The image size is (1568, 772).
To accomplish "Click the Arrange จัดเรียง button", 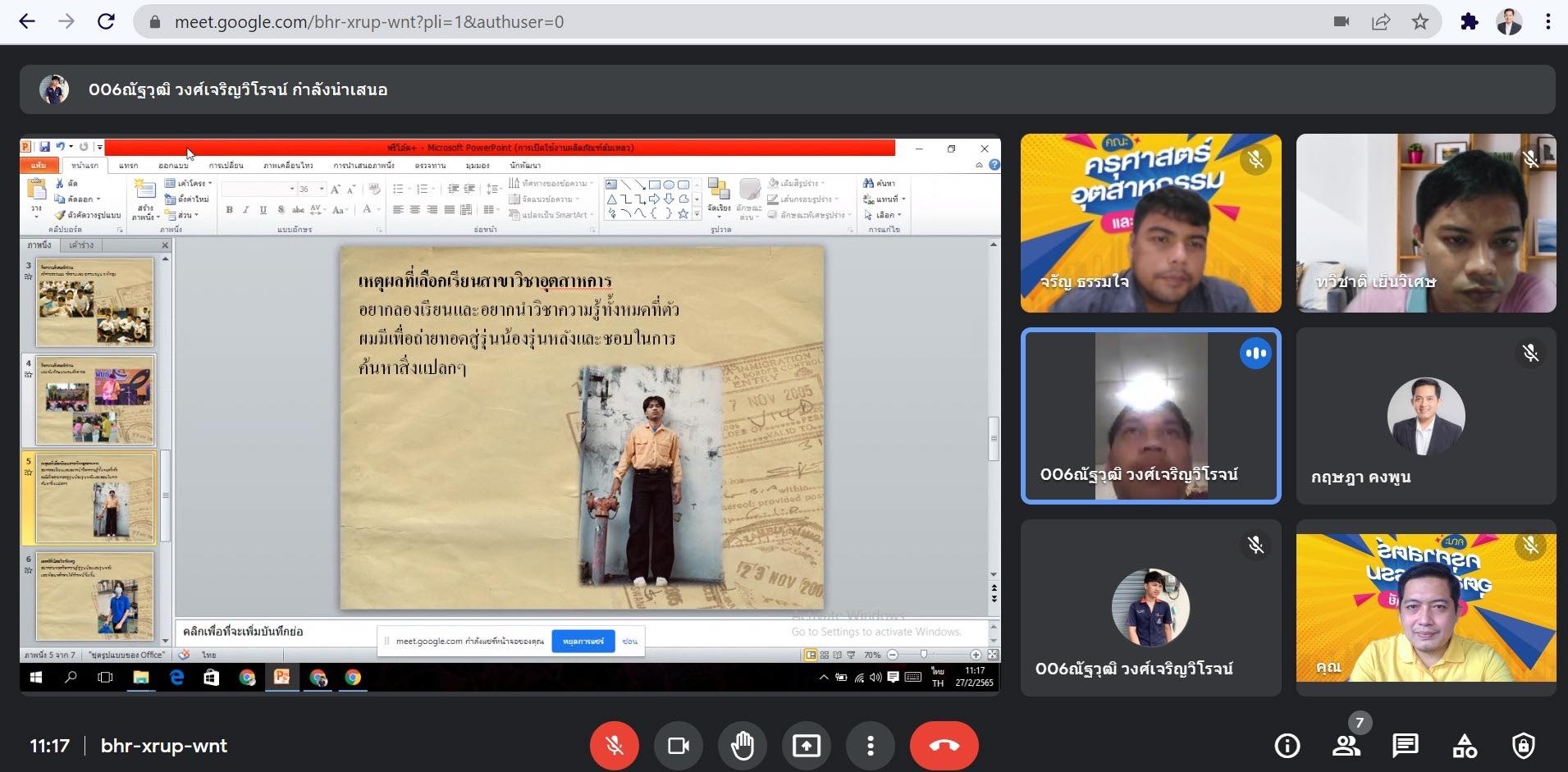I will 719,197.
